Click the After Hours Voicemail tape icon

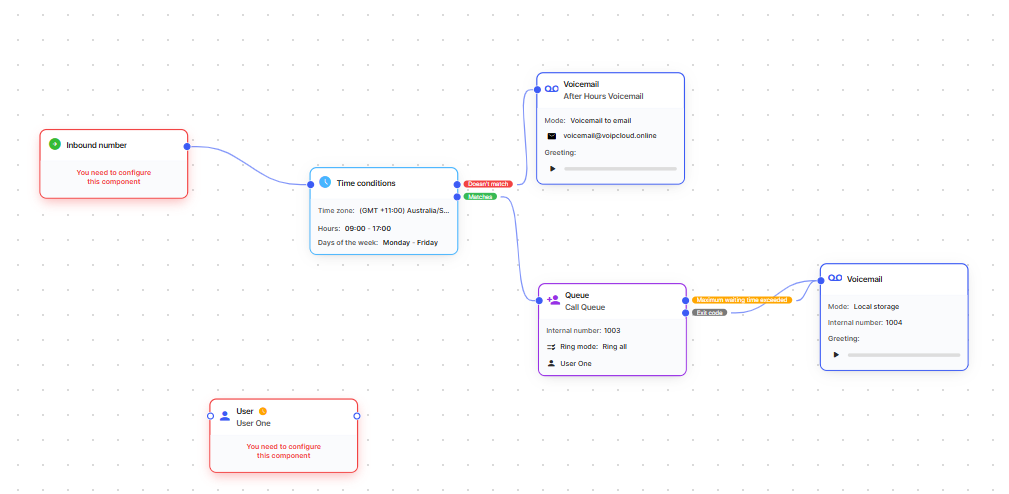pos(551,90)
